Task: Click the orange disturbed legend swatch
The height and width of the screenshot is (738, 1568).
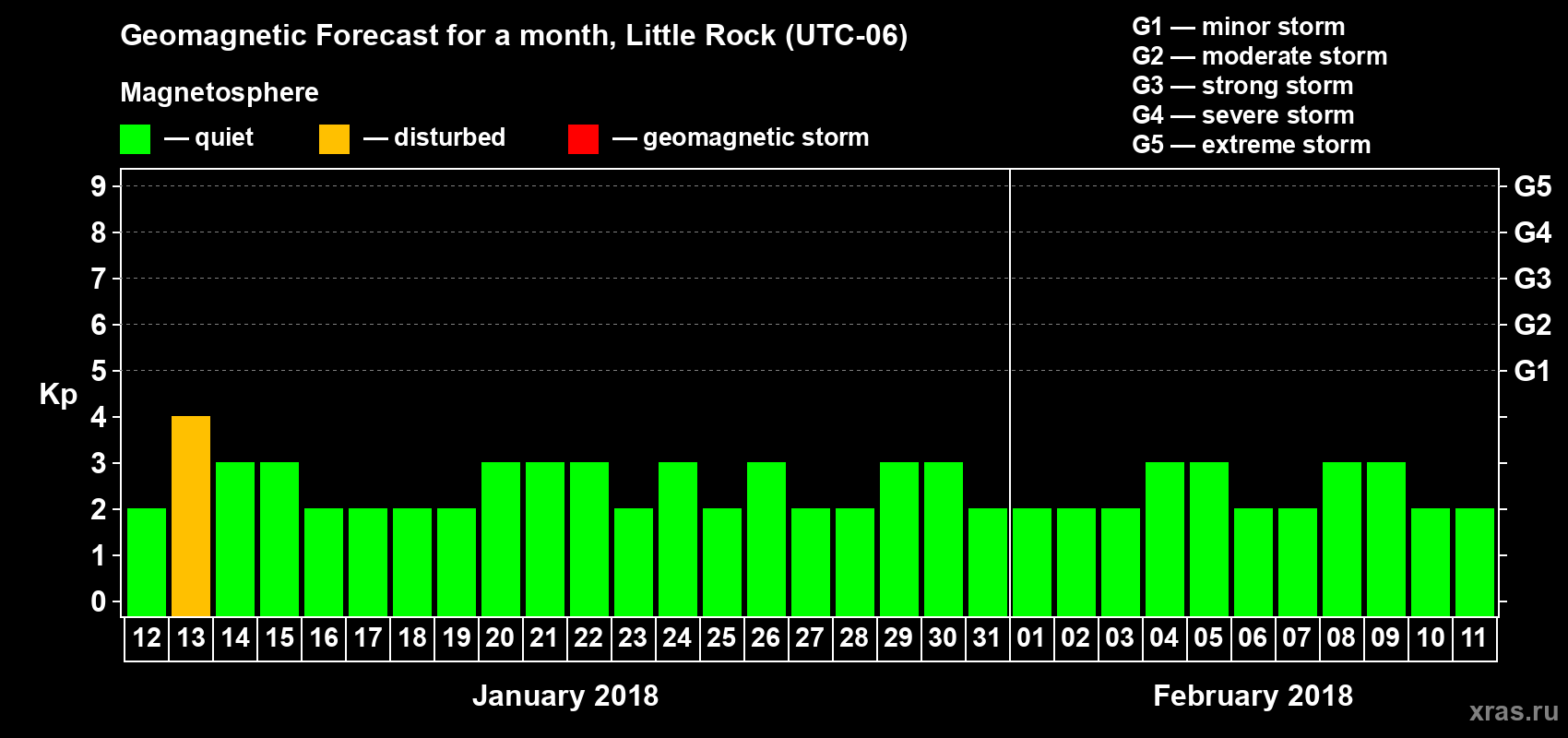Action: point(334,139)
